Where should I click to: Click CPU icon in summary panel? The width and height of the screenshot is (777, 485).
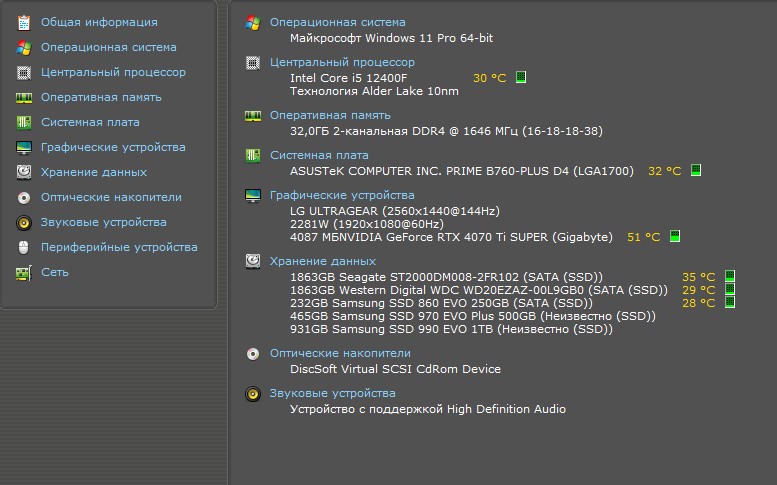click(253, 63)
